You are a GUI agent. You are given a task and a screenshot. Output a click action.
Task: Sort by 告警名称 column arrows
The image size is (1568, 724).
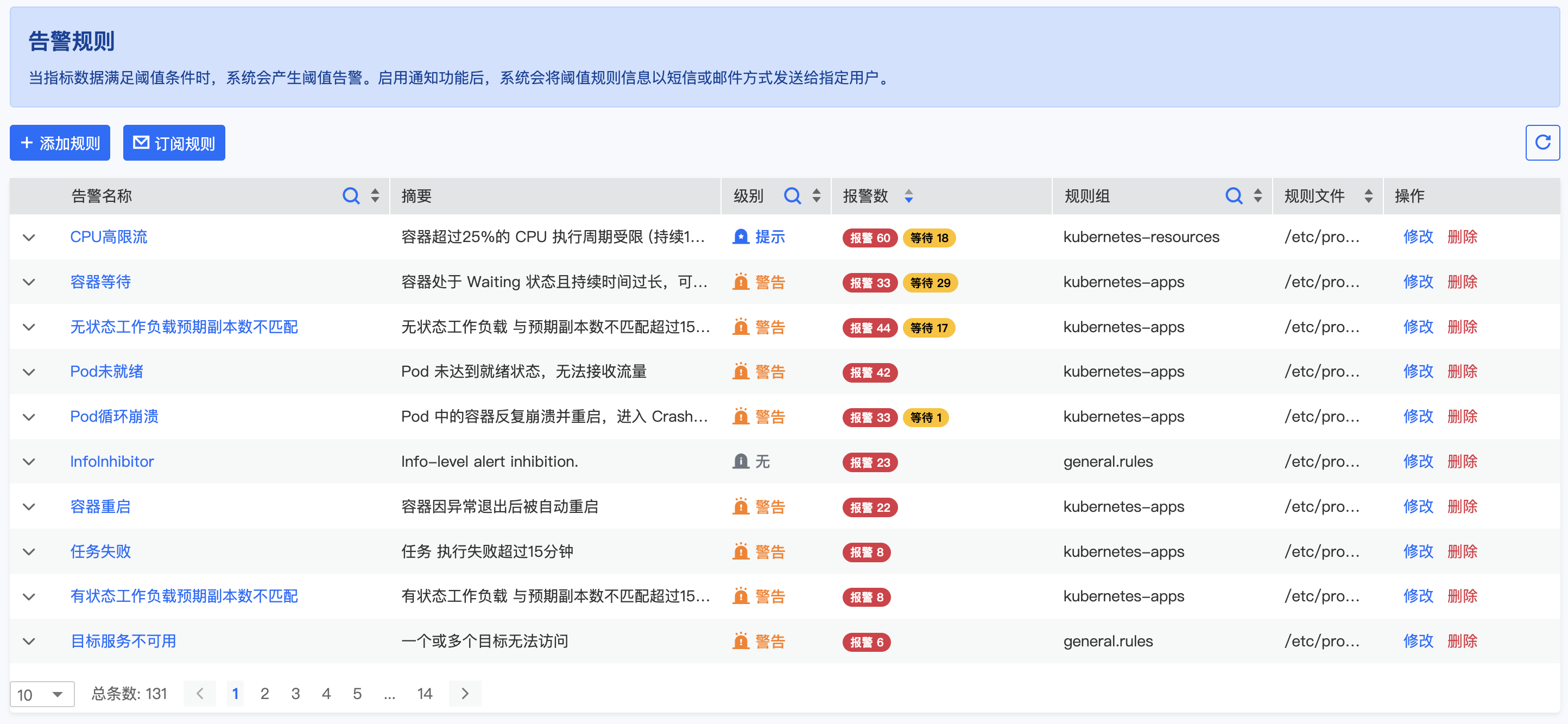375,196
